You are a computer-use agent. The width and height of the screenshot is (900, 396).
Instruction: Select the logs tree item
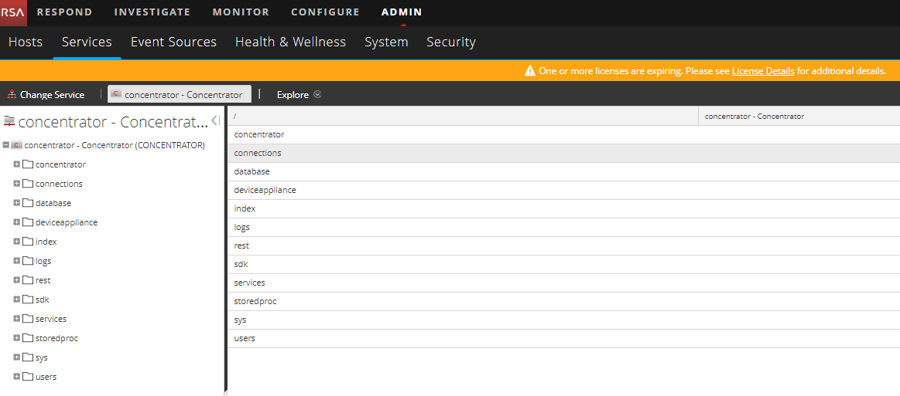(x=43, y=261)
